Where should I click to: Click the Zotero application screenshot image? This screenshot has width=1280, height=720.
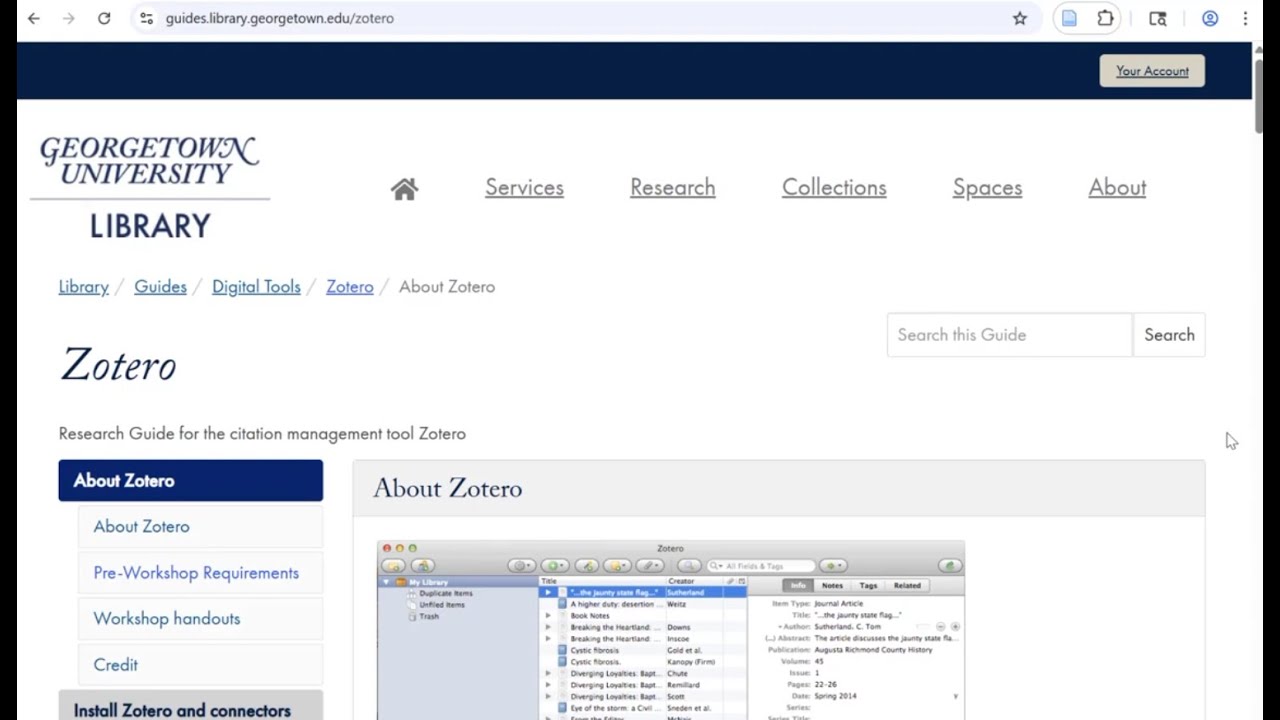[670, 630]
